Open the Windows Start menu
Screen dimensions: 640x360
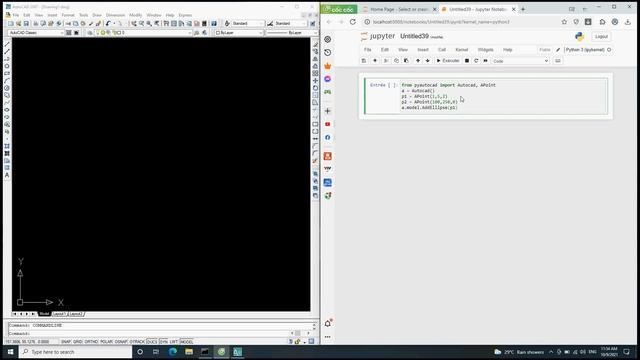(10, 352)
